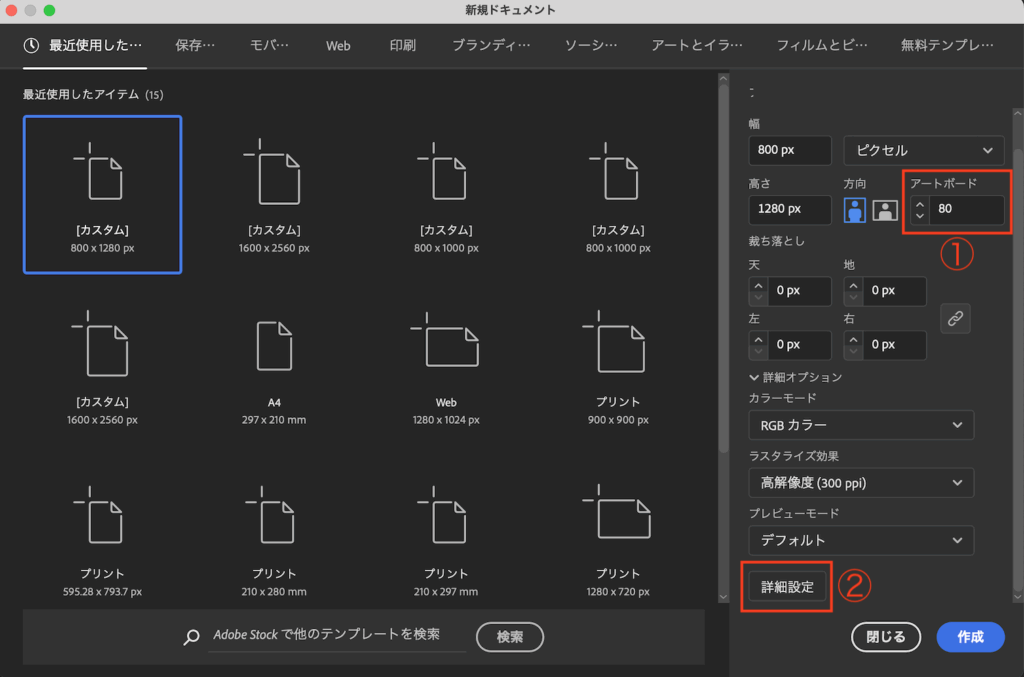Screen dimensions: 1024x677
Task: Set orientation to portrait
Action: tap(856, 210)
